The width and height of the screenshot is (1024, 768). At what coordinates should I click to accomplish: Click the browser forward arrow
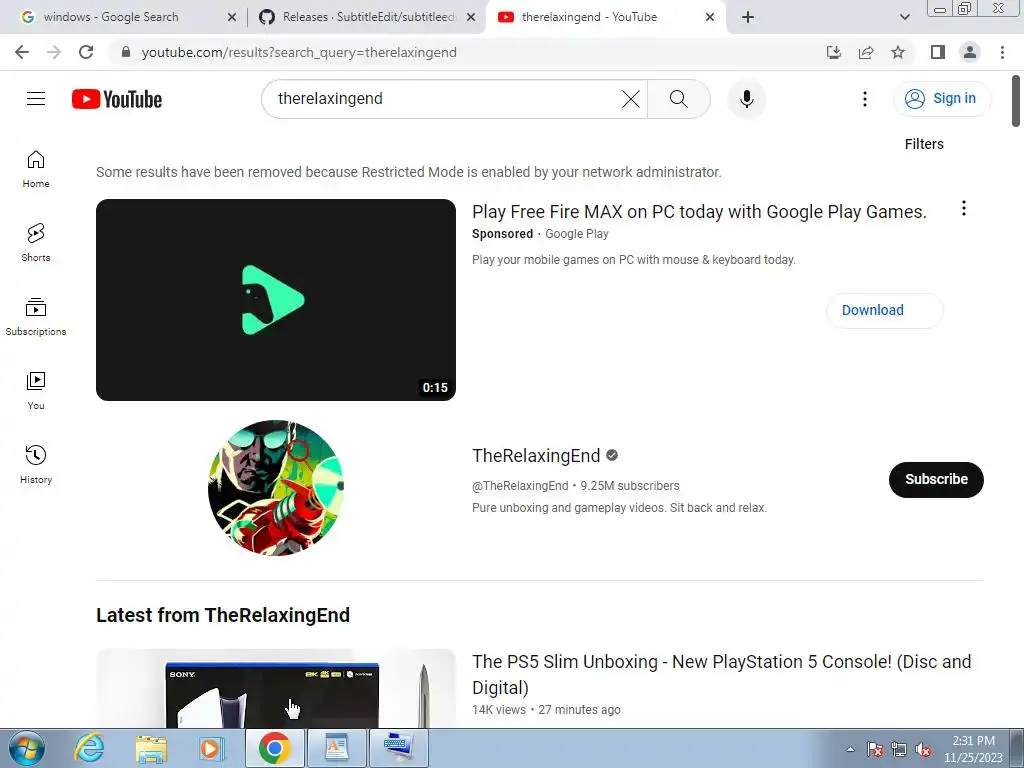click(54, 52)
